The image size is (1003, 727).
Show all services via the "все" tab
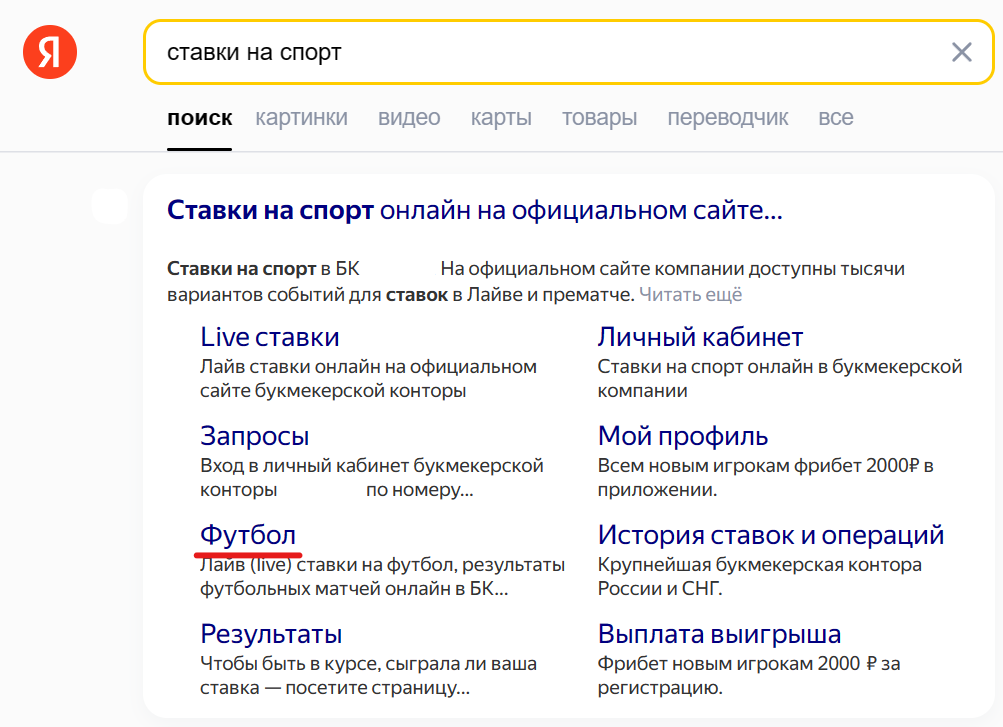835,118
